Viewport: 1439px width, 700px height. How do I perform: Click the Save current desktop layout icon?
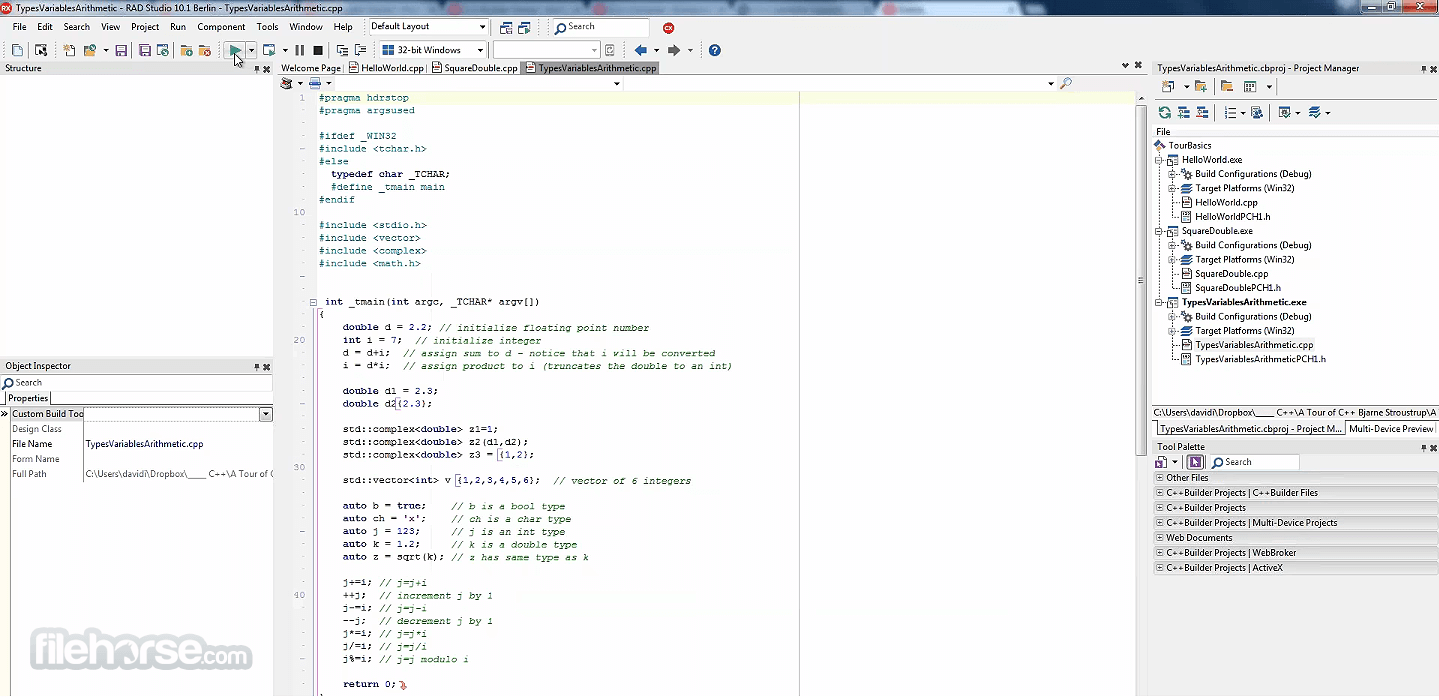(x=506, y=28)
